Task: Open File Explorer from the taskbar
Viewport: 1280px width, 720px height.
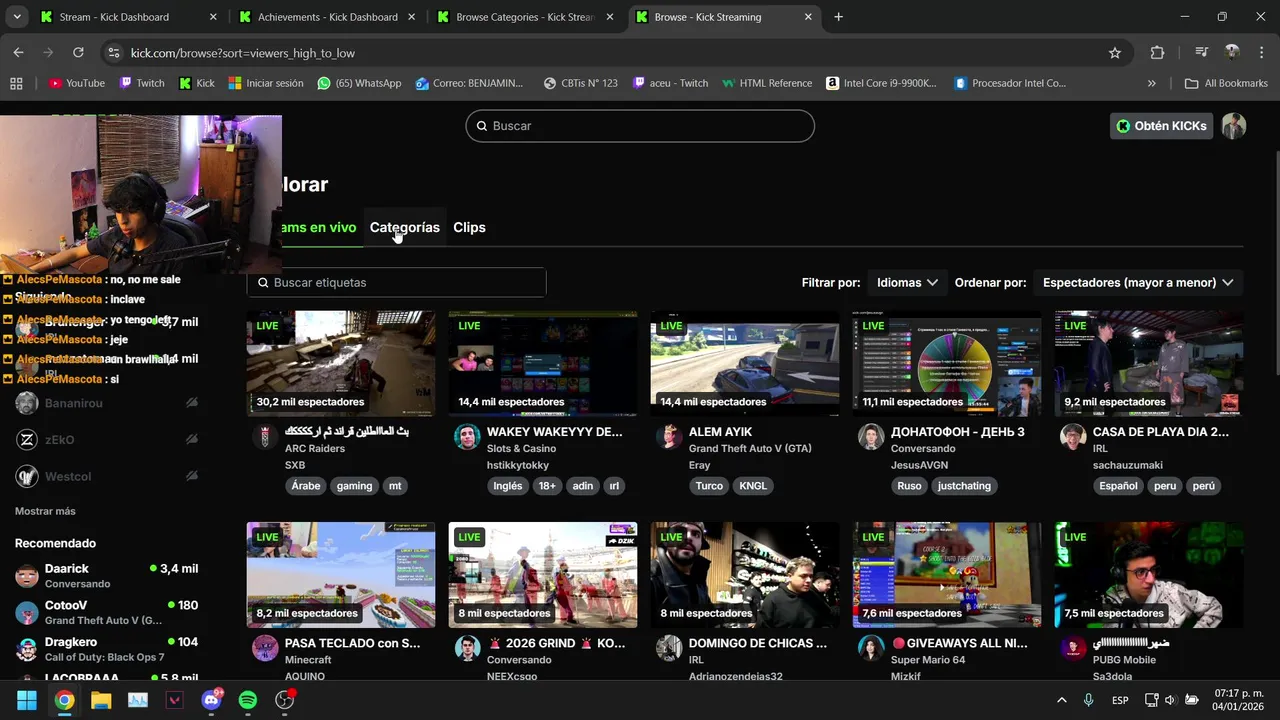Action: point(101,700)
